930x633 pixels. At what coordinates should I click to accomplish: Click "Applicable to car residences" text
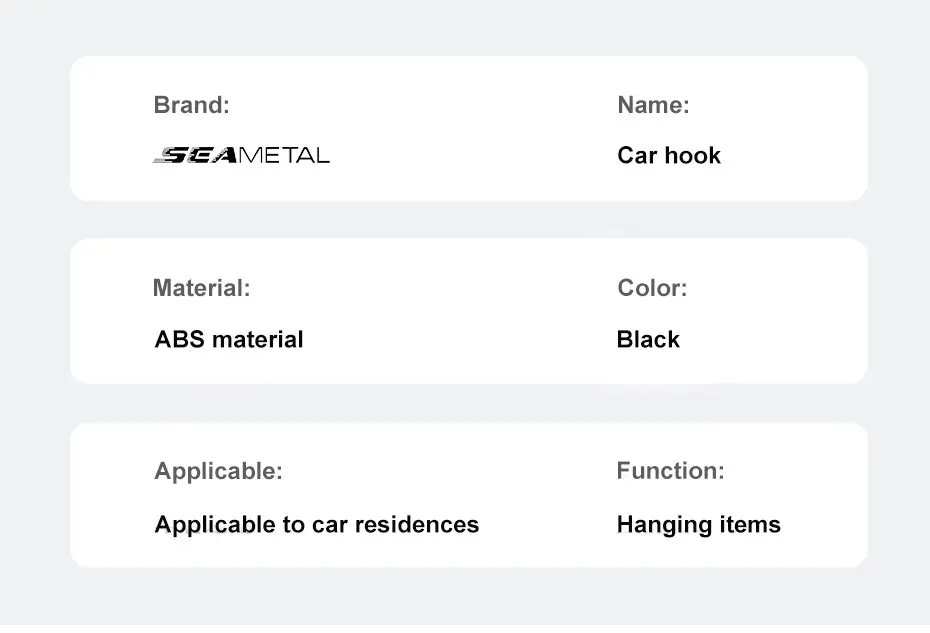tap(316, 524)
